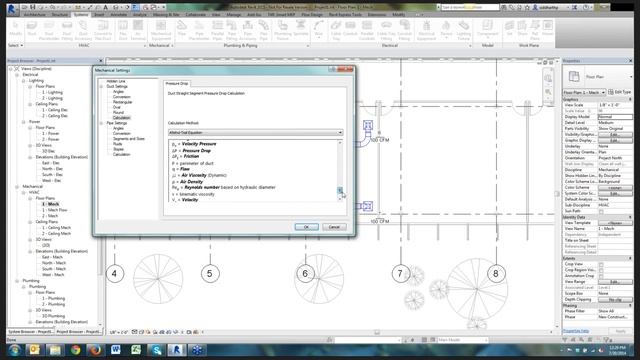
Task: Click Edit button for Visibility/Graphics Overrides
Action: 615,135
